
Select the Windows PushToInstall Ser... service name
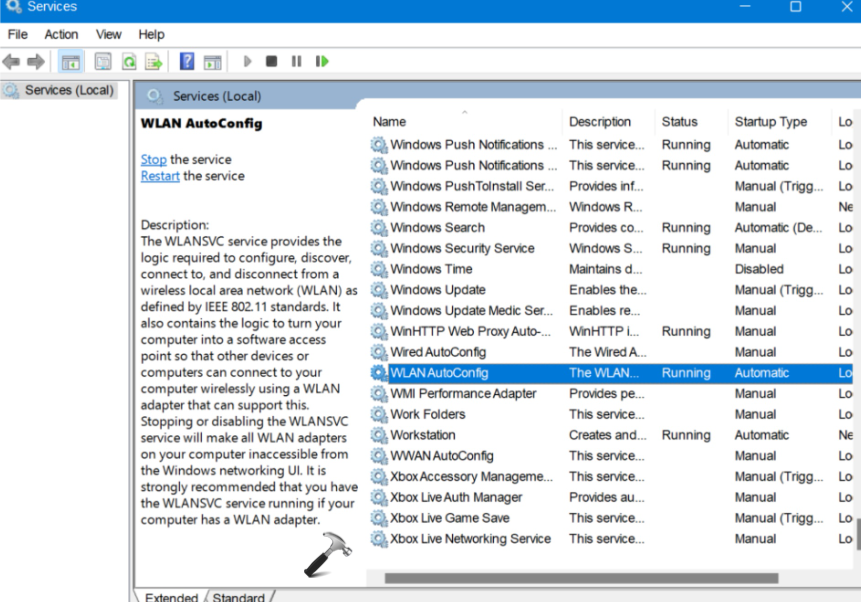[x=472, y=186]
